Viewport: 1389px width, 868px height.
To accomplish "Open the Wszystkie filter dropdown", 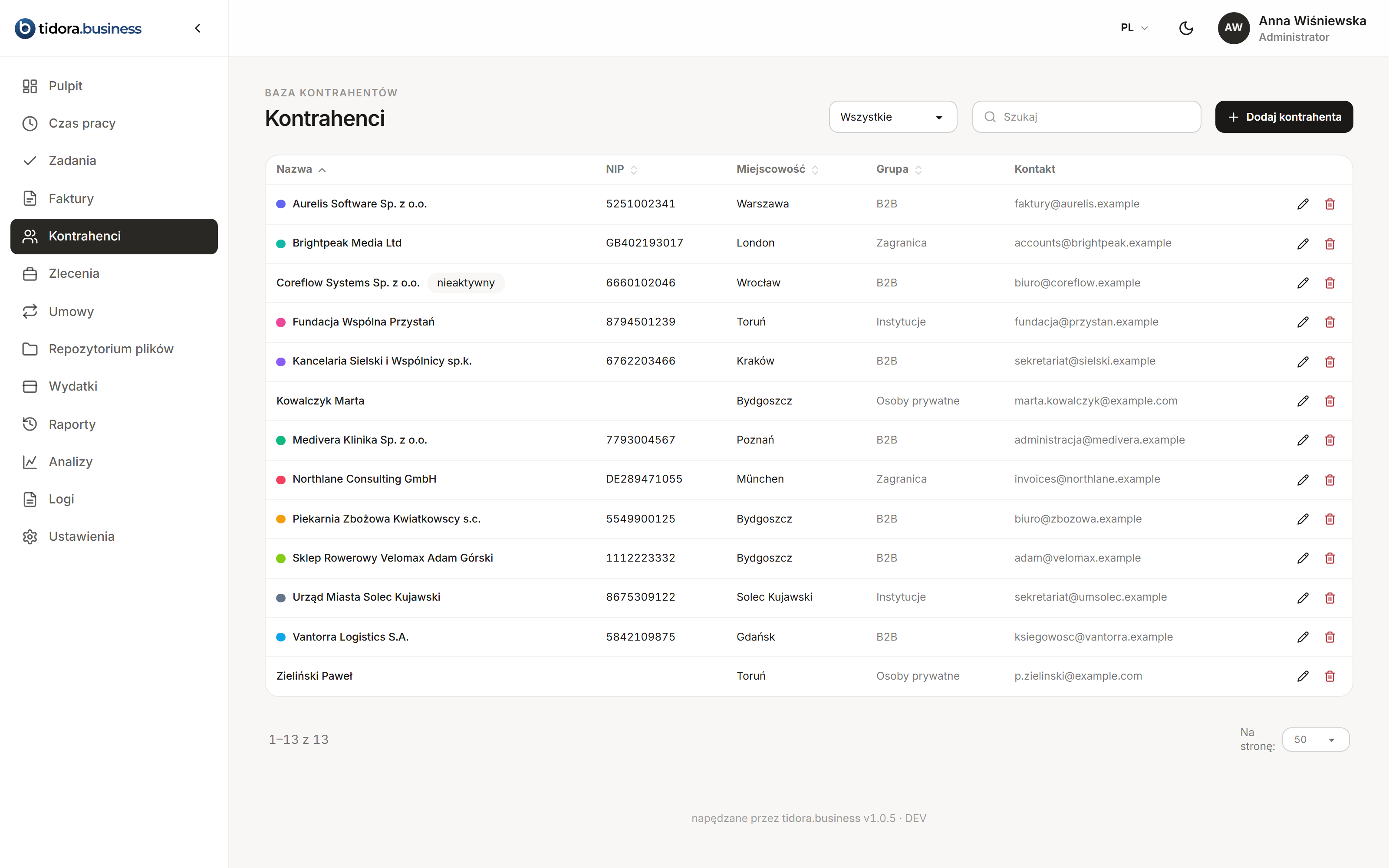I will [x=892, y=117].
